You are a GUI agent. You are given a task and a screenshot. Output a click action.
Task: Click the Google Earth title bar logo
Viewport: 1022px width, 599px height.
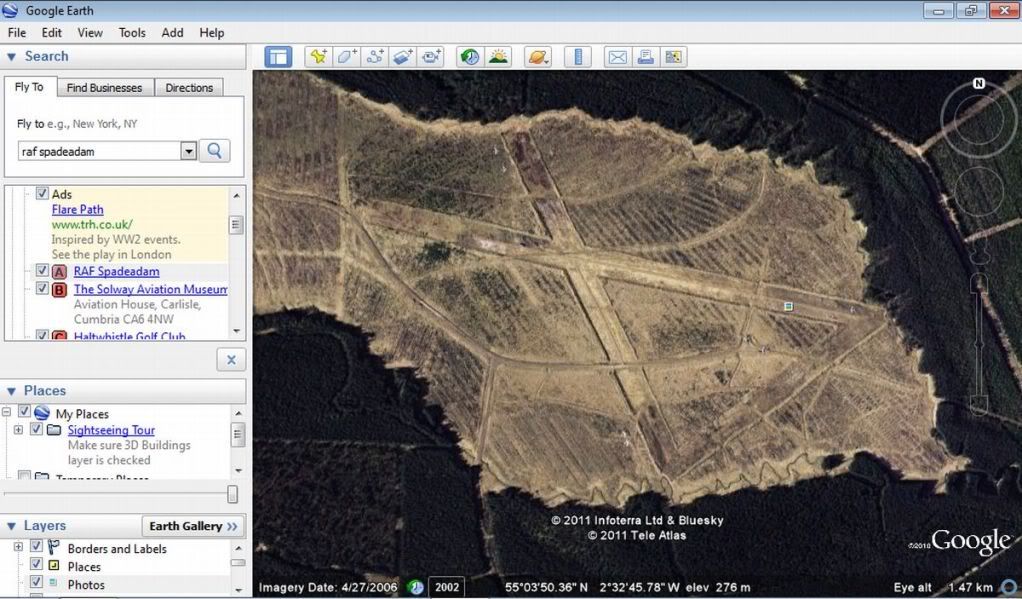pos(10,10)
